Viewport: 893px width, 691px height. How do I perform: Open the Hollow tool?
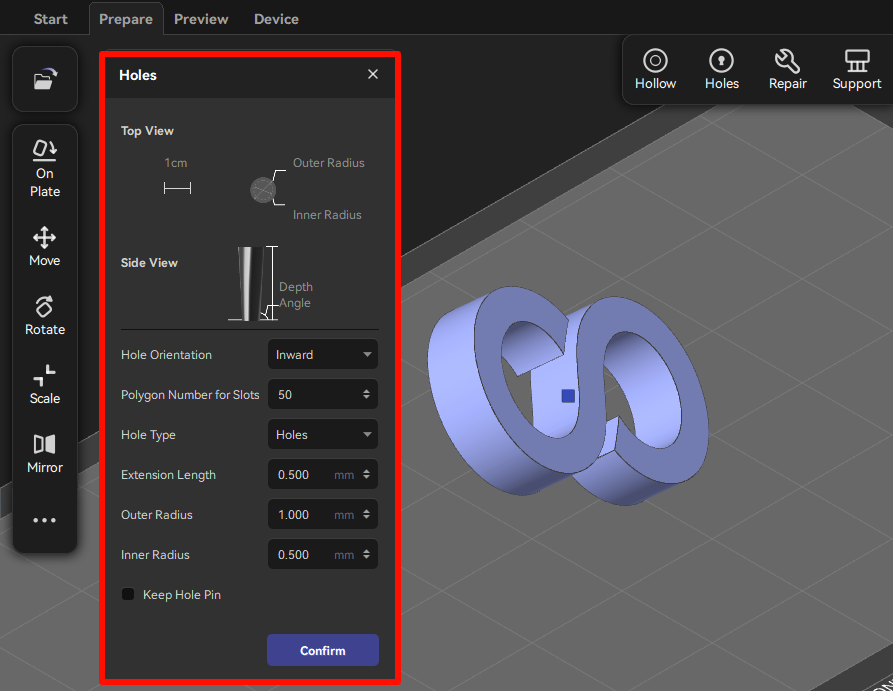655,70
